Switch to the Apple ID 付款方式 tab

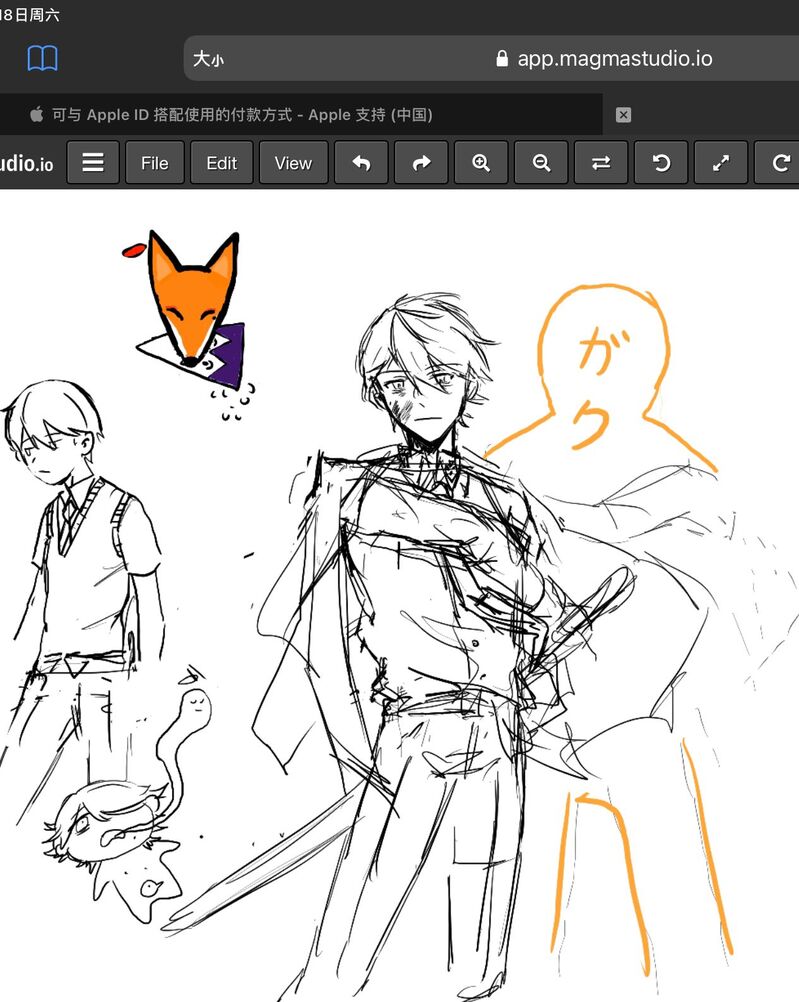(x=300, y=115)
